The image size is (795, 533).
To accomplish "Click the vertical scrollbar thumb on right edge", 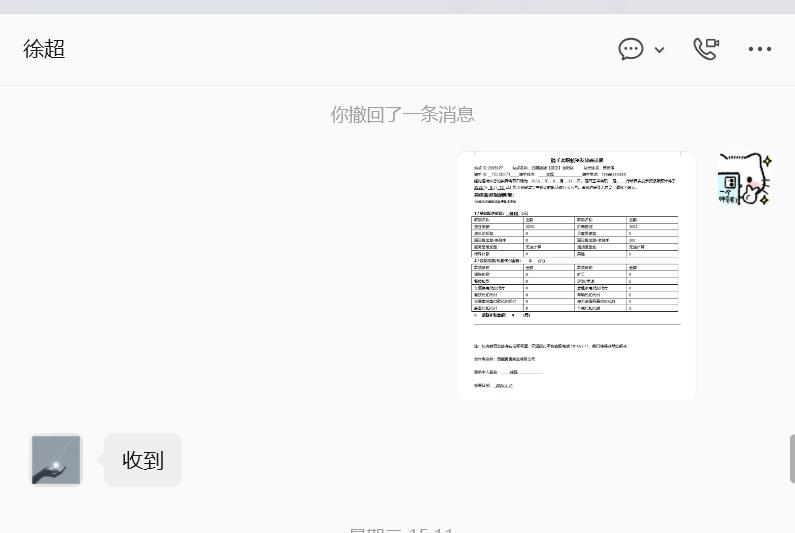I will click(x=792, y=459).
